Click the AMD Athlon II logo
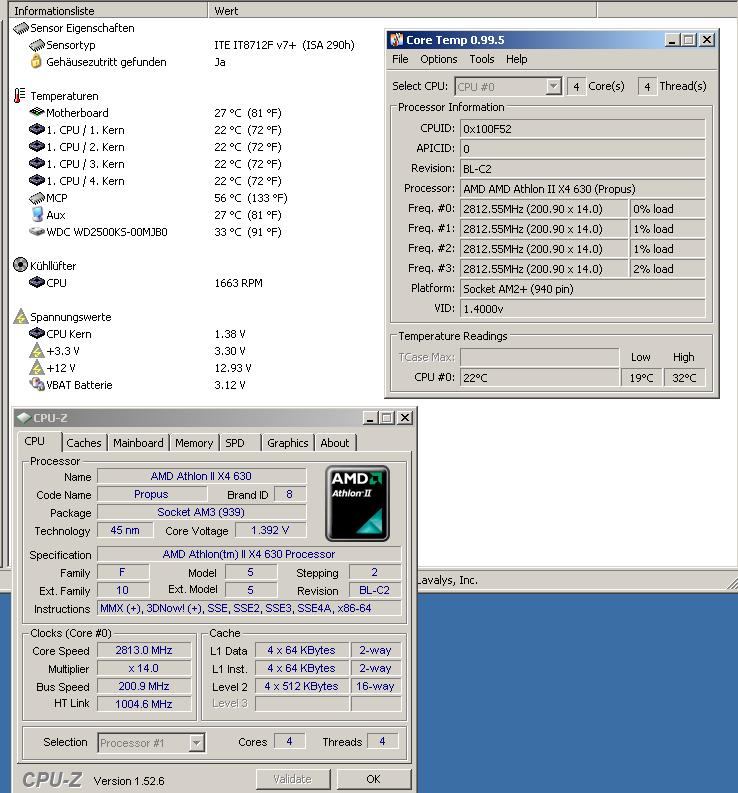 click(358, 504)
